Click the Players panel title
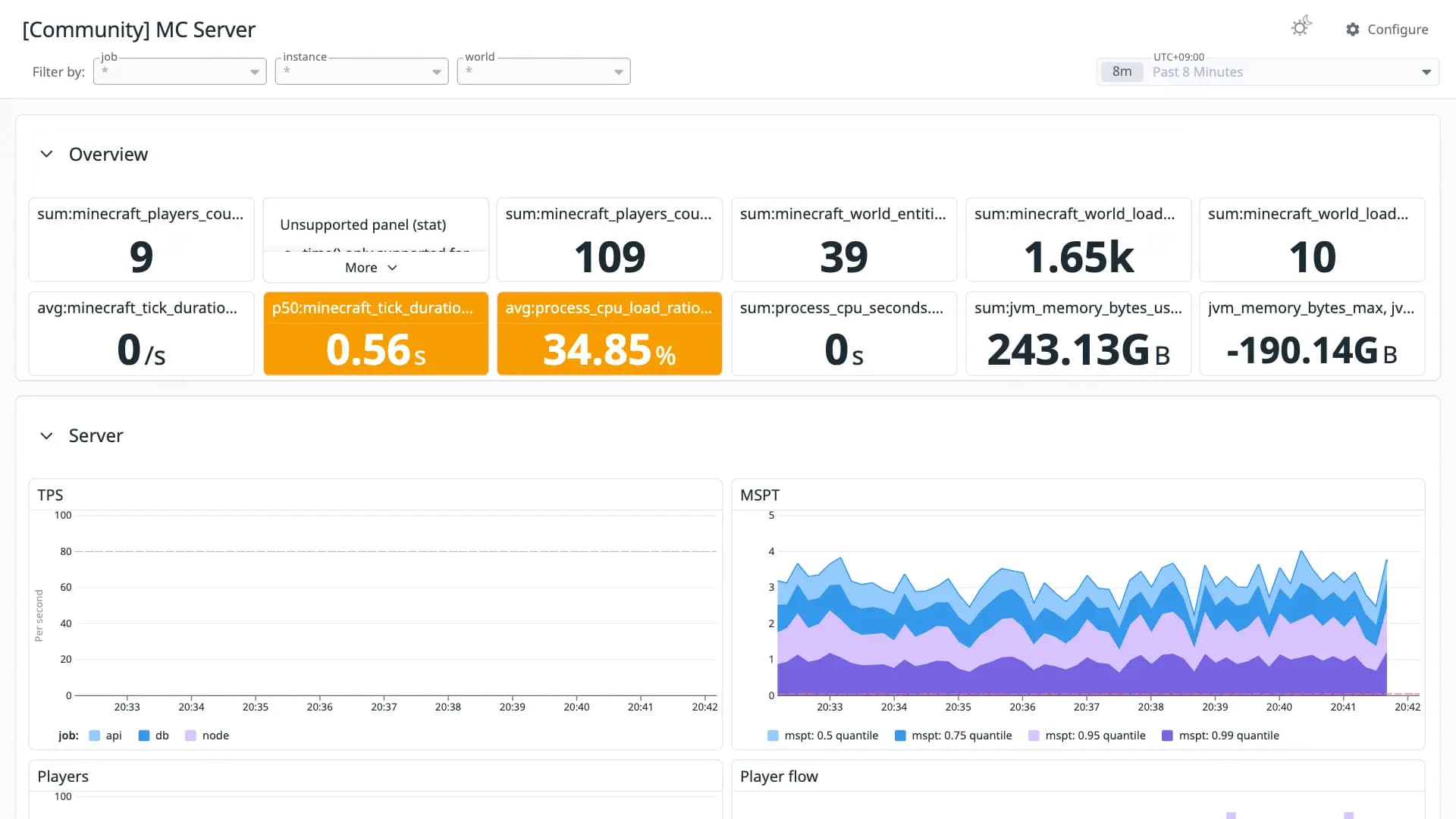This screenshot has width=1456, height=819. (x=63, y=777)
